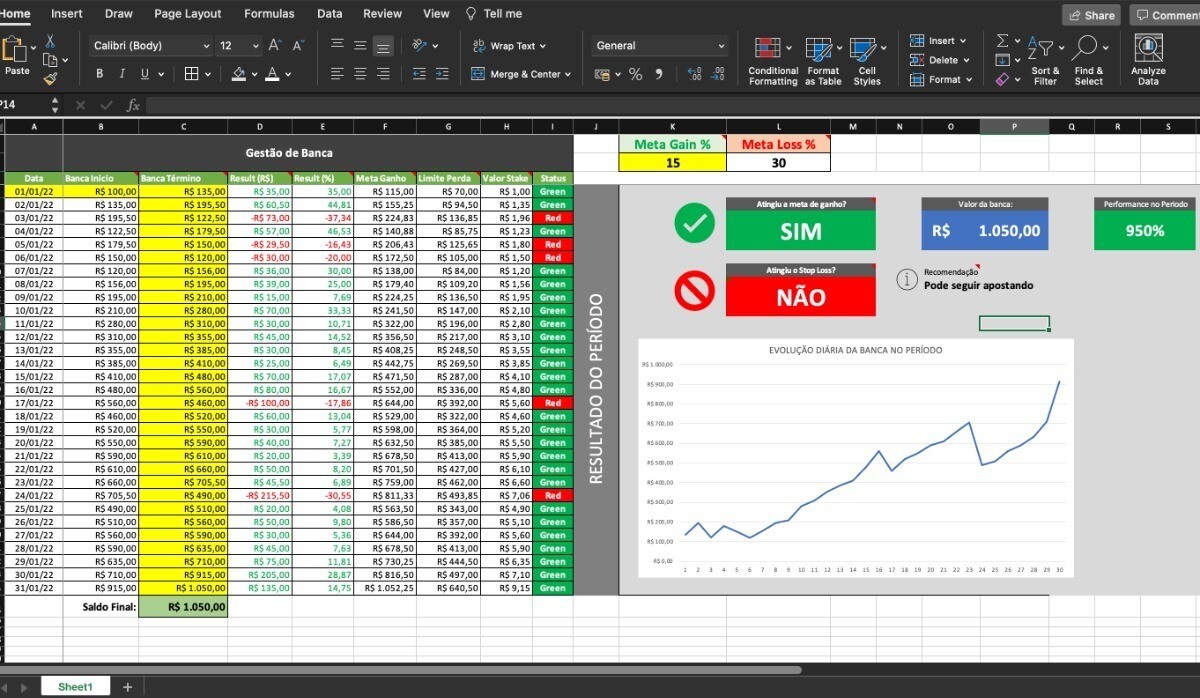Click the Analyze Data icon
The width and height of the screenshot is (1200, 698).
click(x=1148, y=59)
